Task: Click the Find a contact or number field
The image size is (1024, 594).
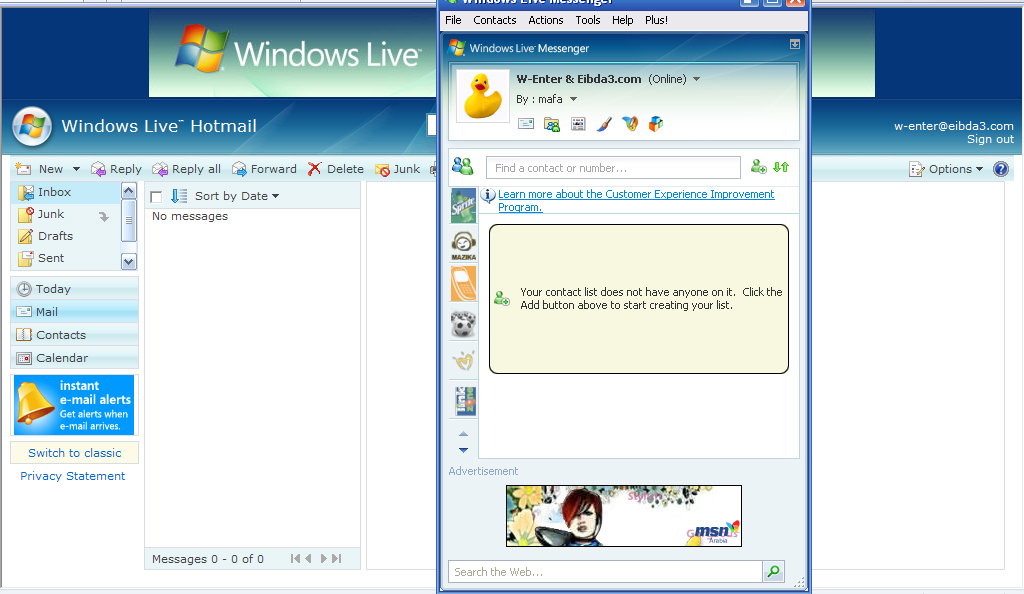Action: click(613, 168)
